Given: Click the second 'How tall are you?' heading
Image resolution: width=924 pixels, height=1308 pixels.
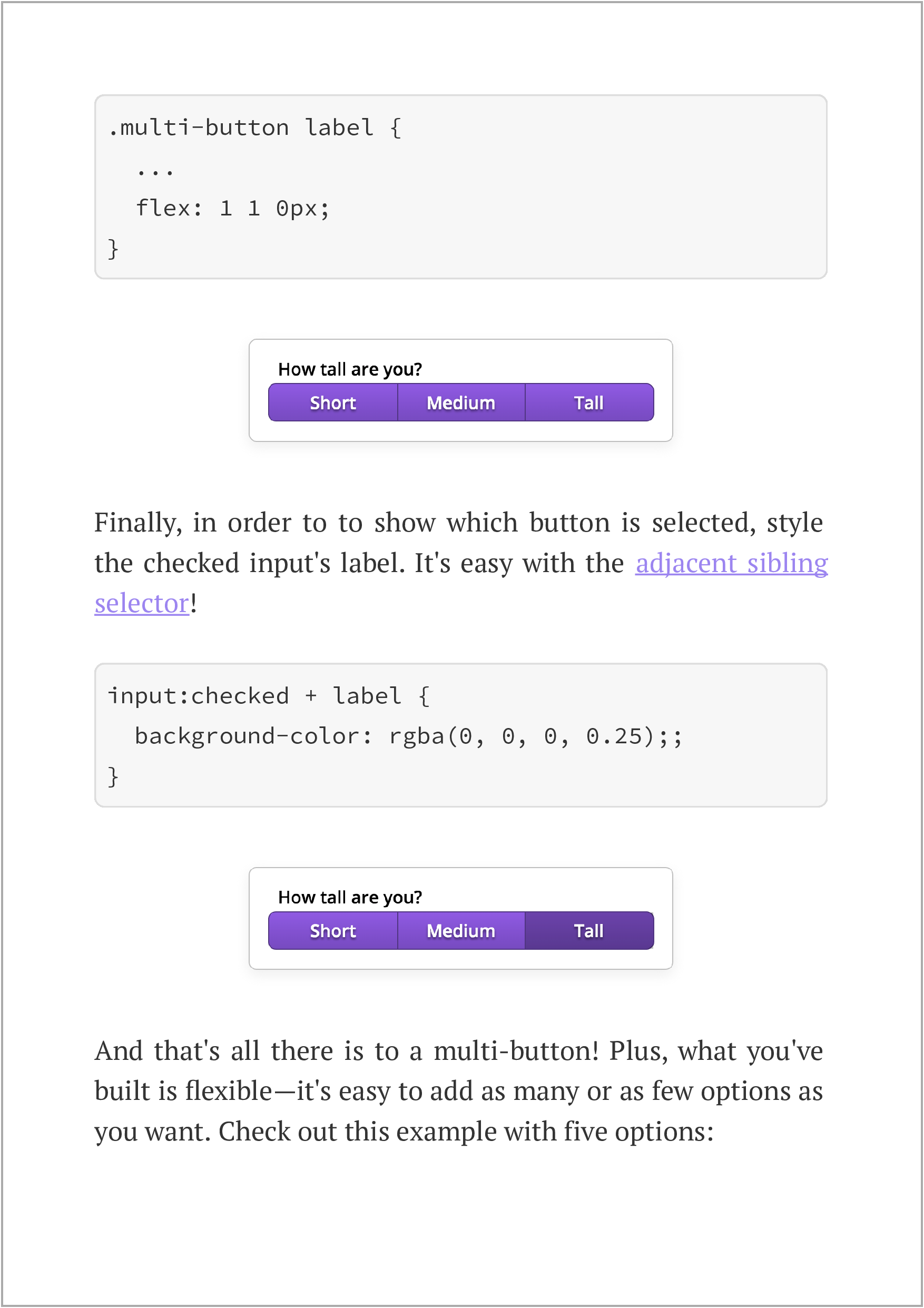Looking at the screenshot, I should pos(350,897).
